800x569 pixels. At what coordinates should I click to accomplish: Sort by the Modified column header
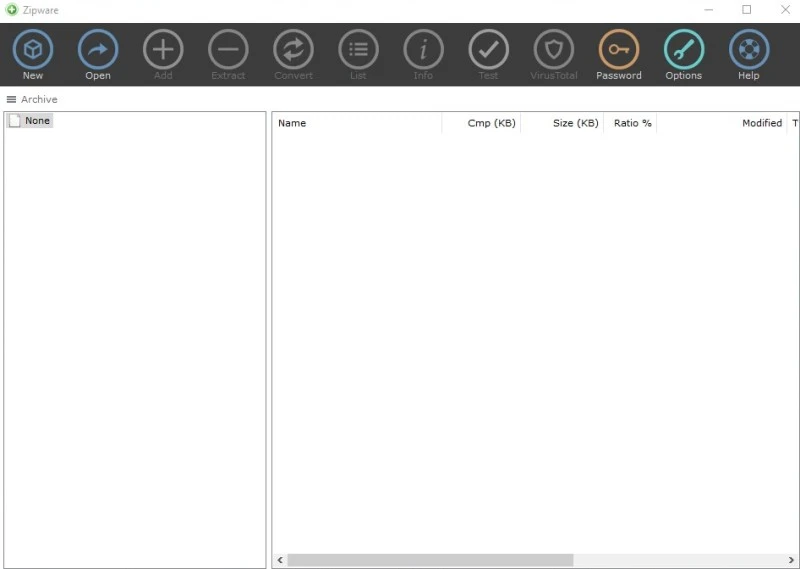[721, 123]
